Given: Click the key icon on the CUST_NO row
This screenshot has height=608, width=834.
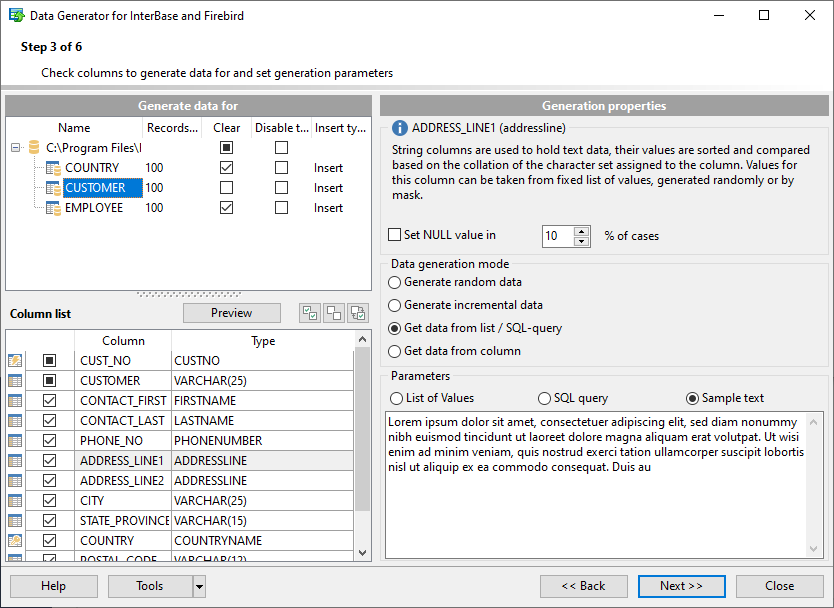Looking at the screenshot, I should [x=15, y=361].
